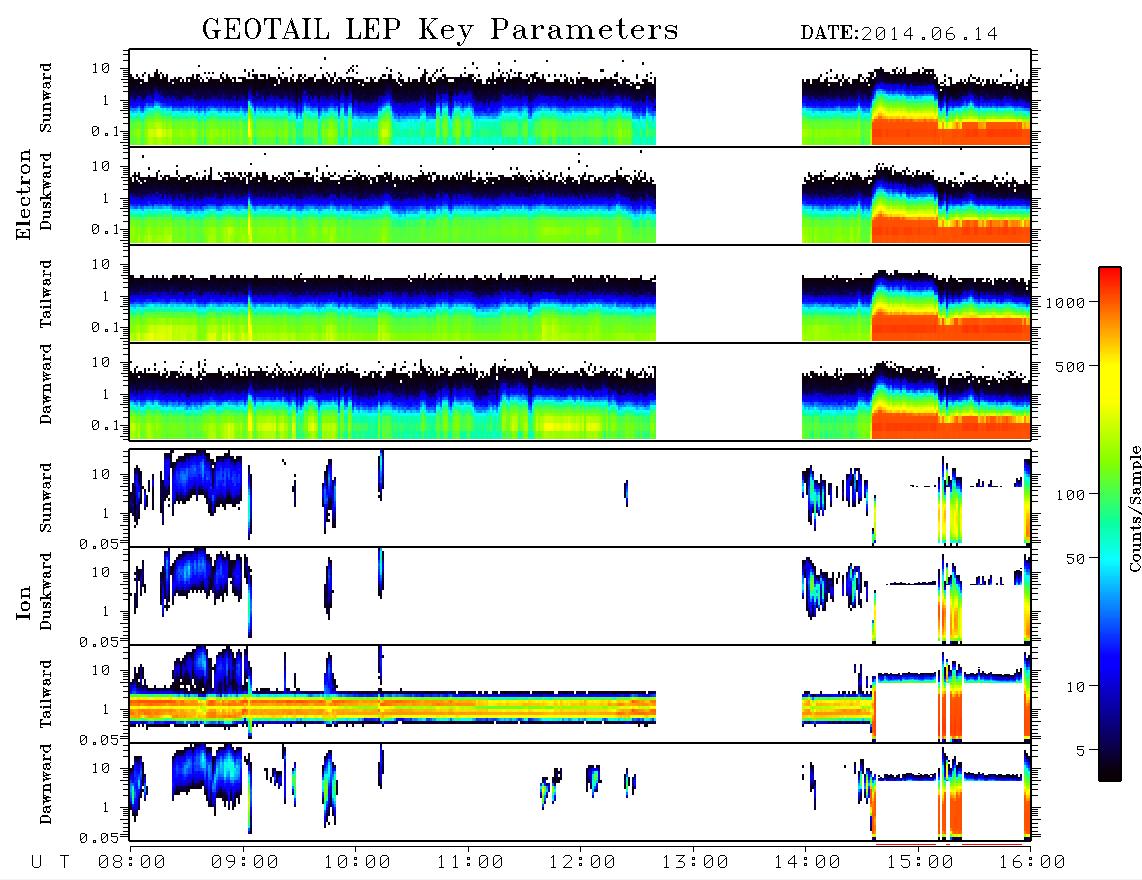Image resolution: width=1142 pixels, height=880 pixels.
Task: Click the Electron Sunward spectrogram panel
Action: [580, 98]
